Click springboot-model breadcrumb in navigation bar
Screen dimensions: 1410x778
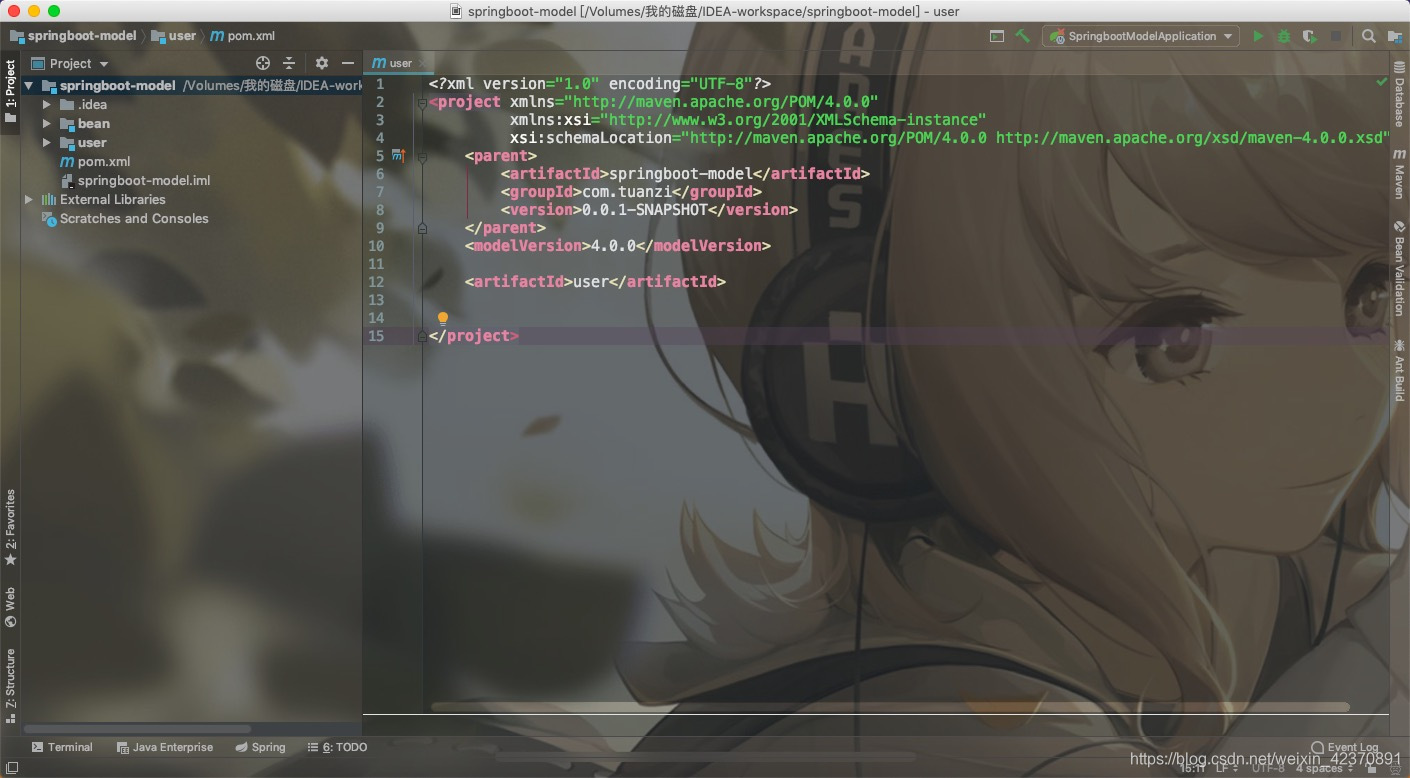point(74,36)
